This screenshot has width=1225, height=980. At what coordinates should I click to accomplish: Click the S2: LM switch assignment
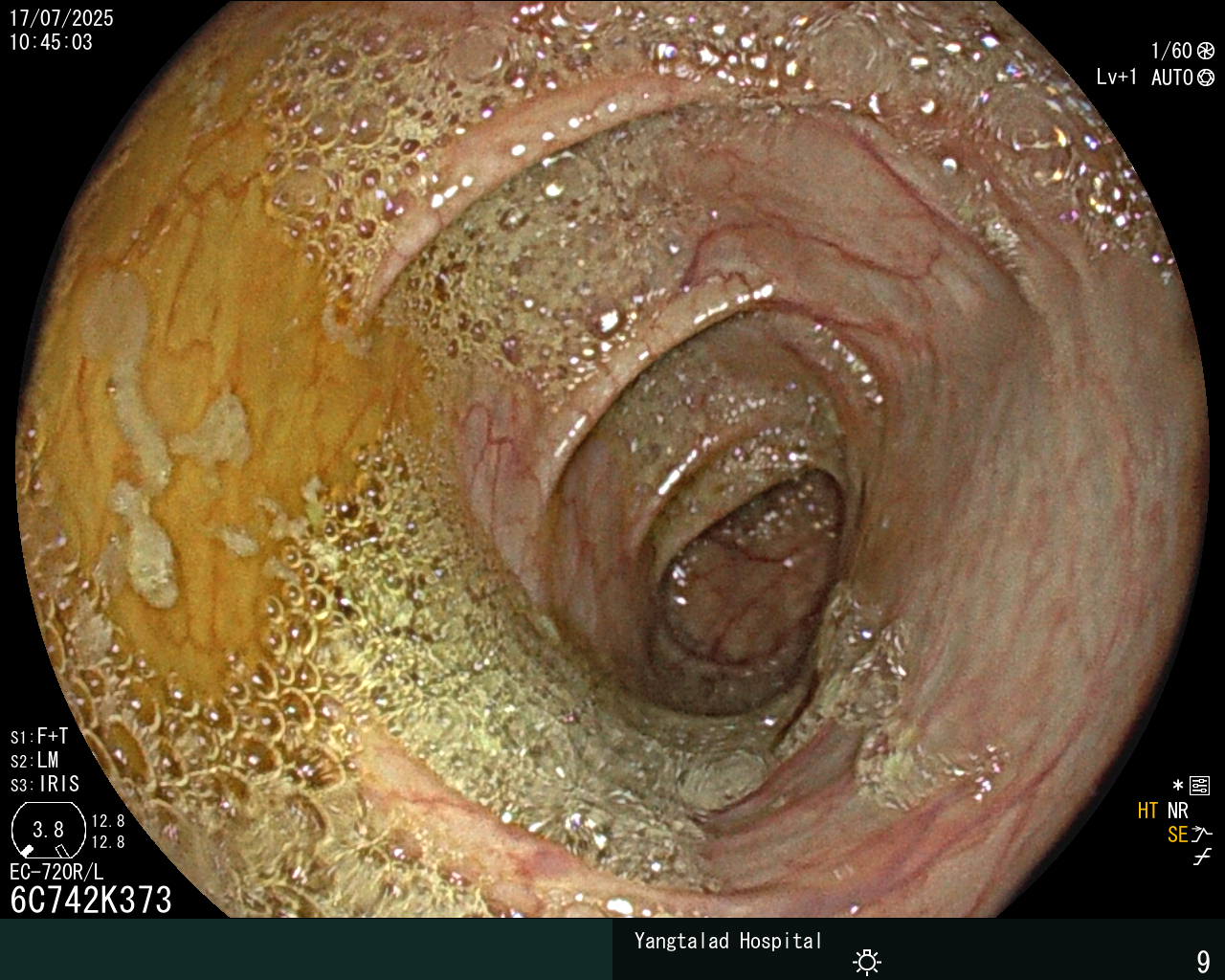(34, 760)
